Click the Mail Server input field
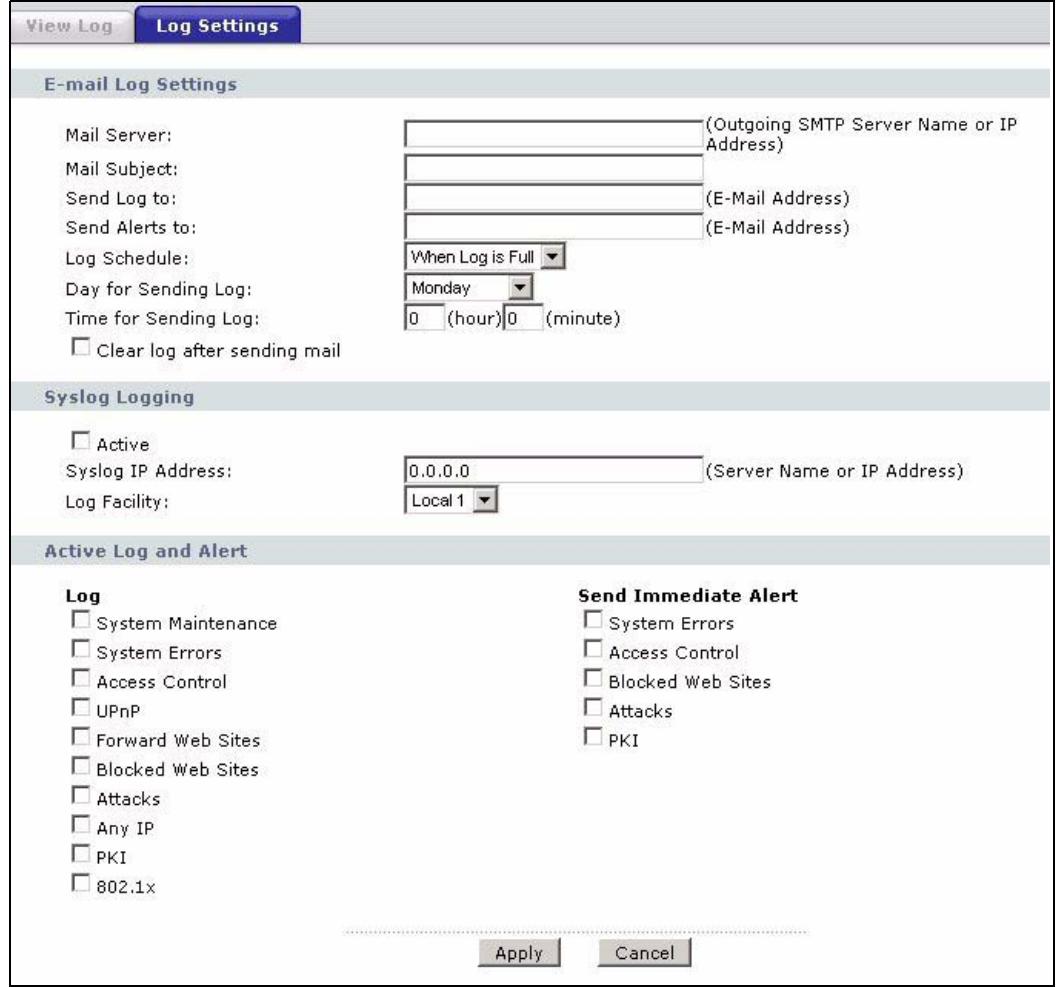Screen dimensions: 1059x987 [x=553, y=134]
